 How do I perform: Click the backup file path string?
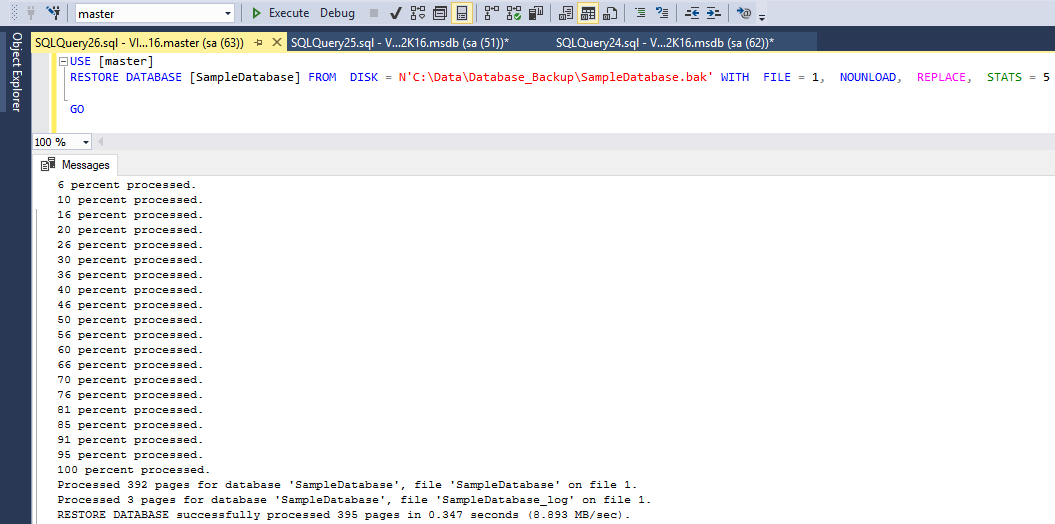click(x=556, y=77)
